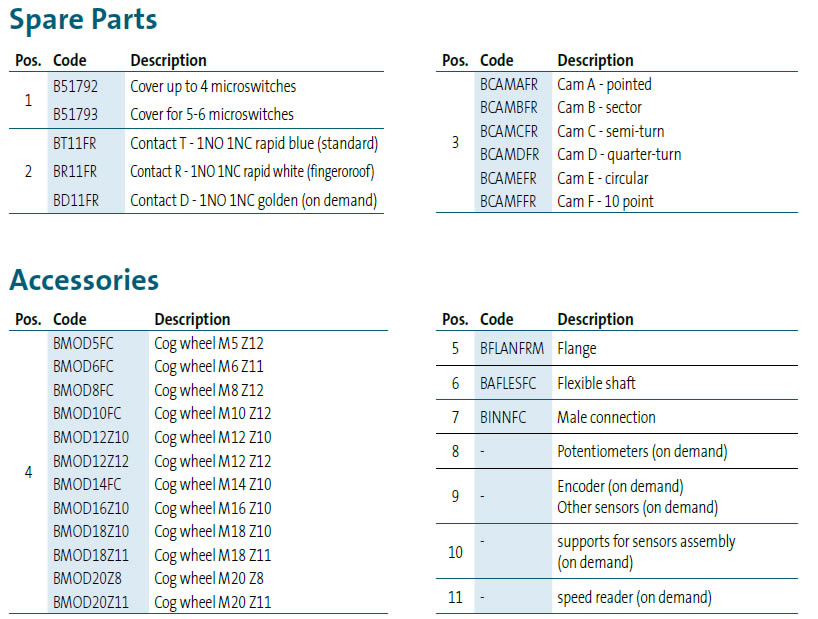Click 'Cog wheel M20 Z11' description
This screenshot has width=818, height=619.
212,602
